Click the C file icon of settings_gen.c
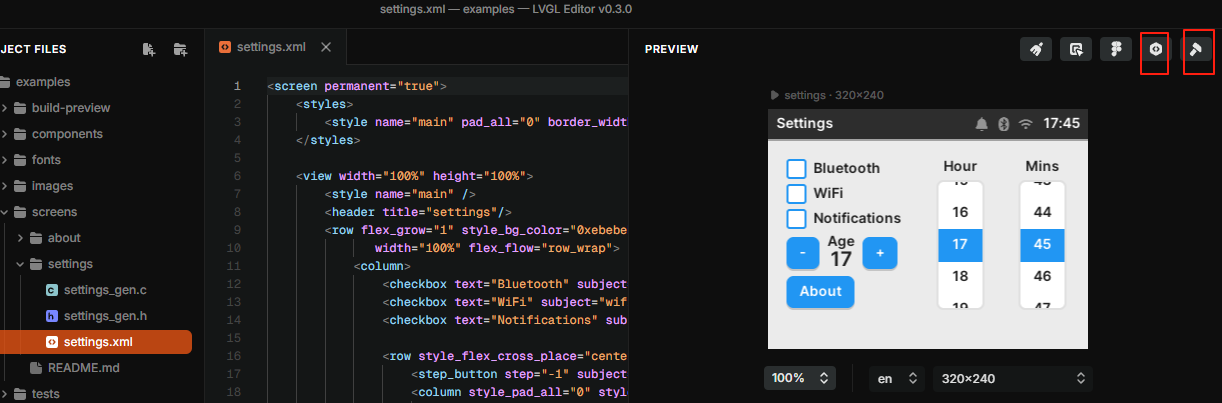1222x403 pixels. [52, 290]
